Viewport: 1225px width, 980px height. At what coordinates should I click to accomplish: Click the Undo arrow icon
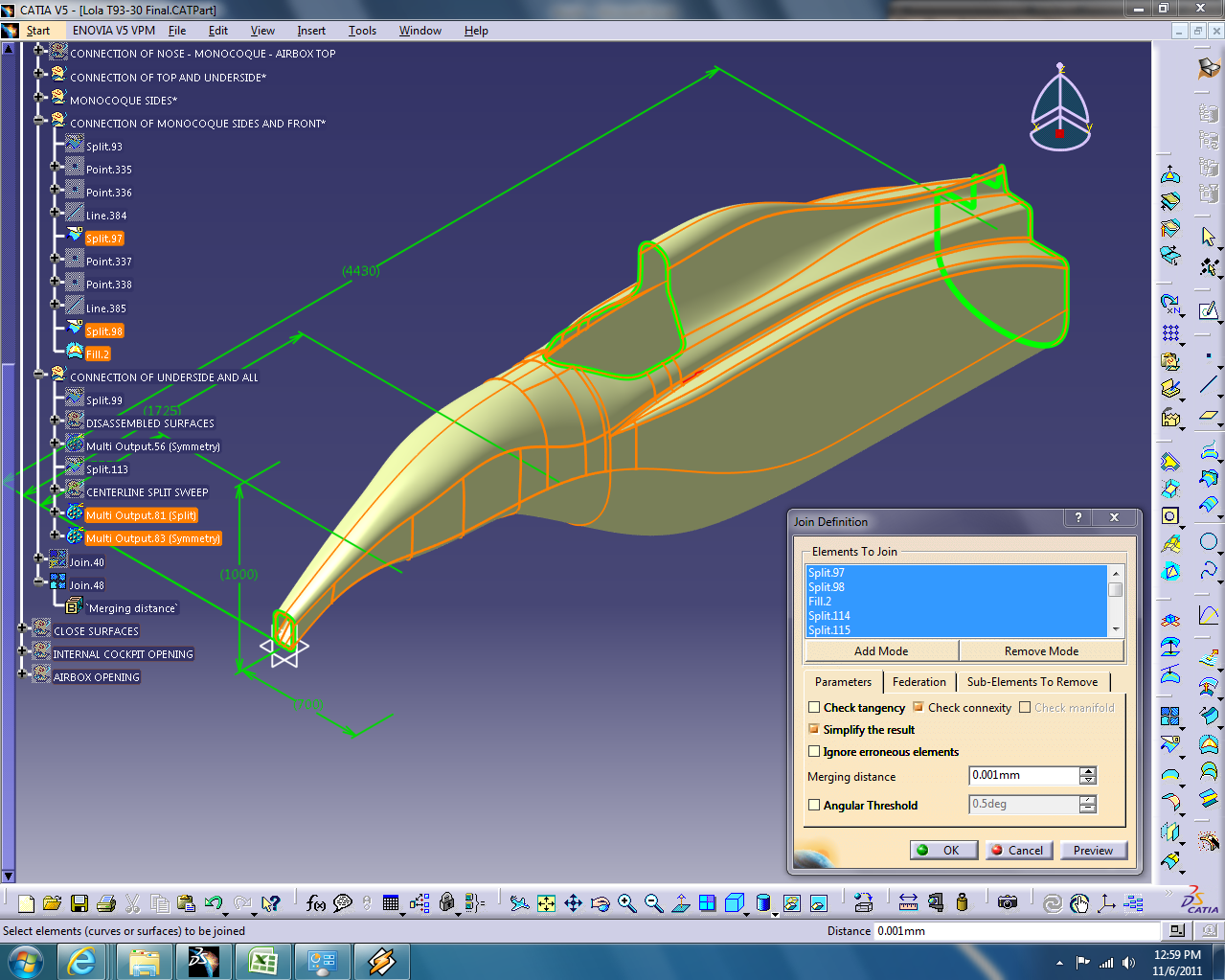pos(213,902)
